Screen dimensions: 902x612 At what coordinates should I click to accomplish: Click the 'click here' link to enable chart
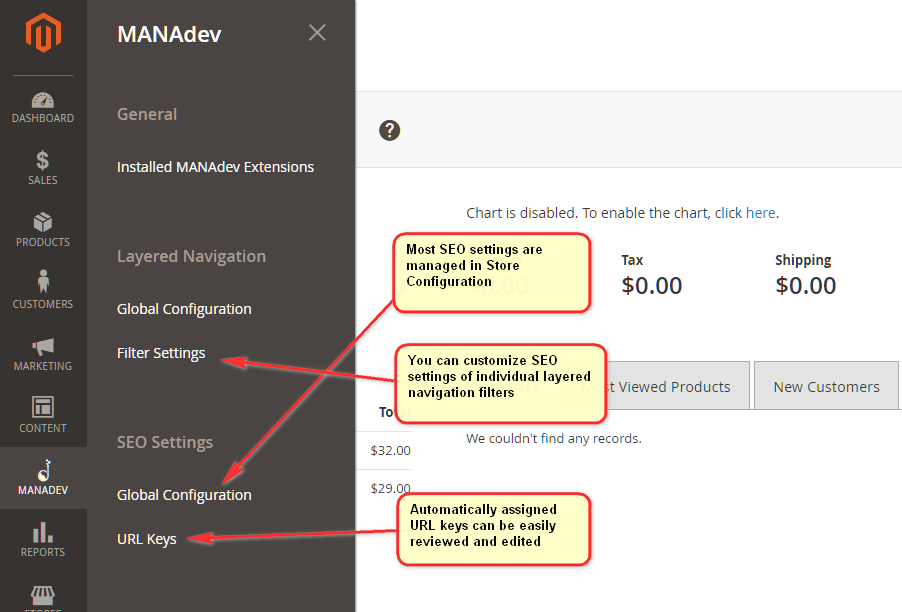[x=760, y=212]
